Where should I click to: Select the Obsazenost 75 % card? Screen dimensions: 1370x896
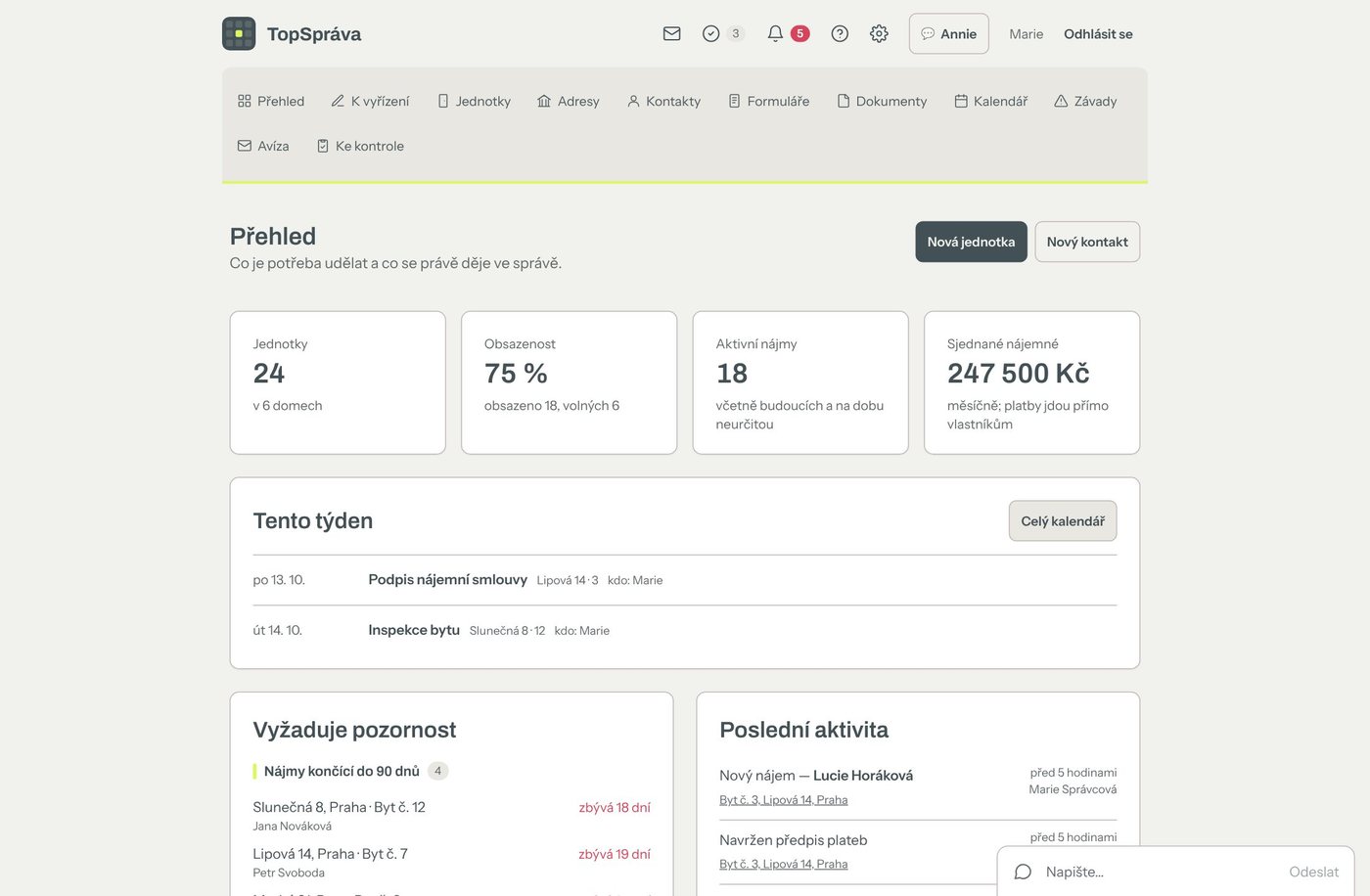pos(569,382)
